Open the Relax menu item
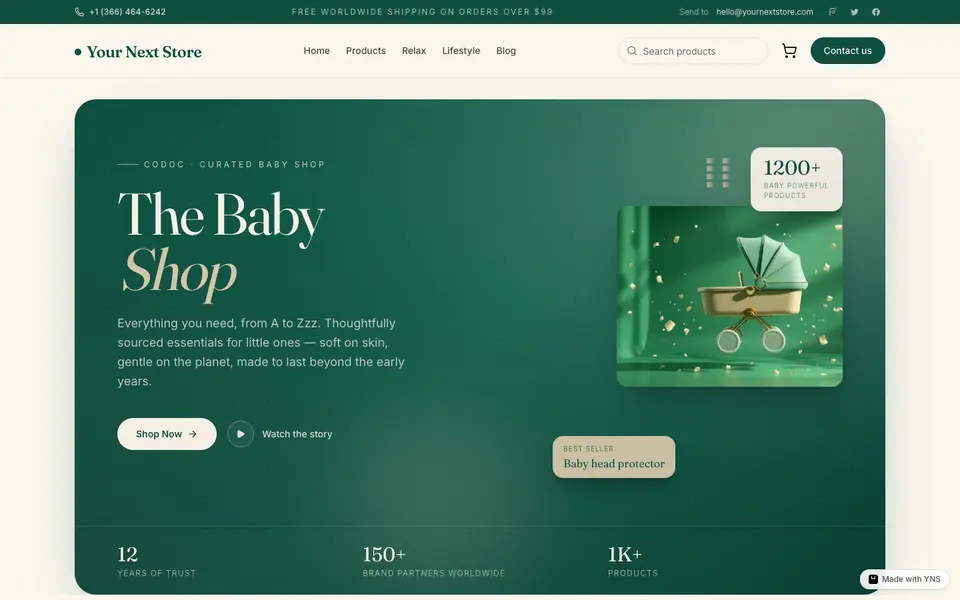The height and width of the screenshot is (600, 960). point(414,51)
